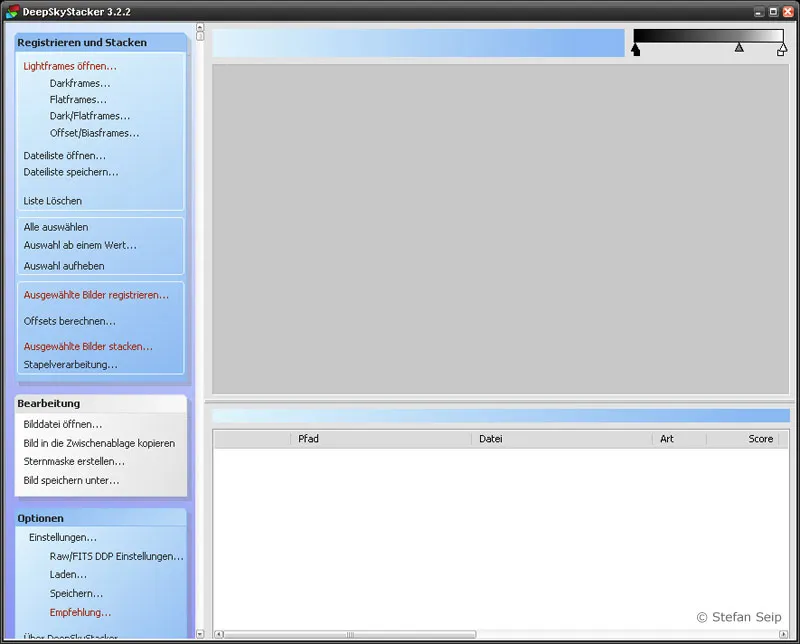
Task: Click the Registrieren und Stacken header
Action: click(x=82, y=42)
